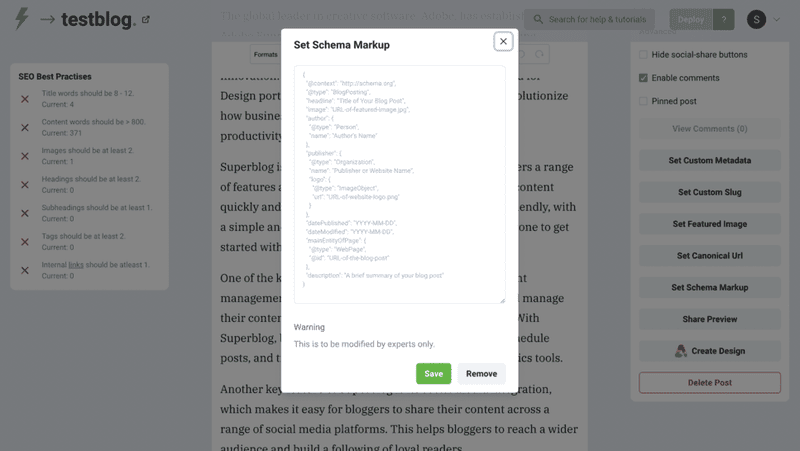
Task: Click the S user avatar
Action: point(757,19)
